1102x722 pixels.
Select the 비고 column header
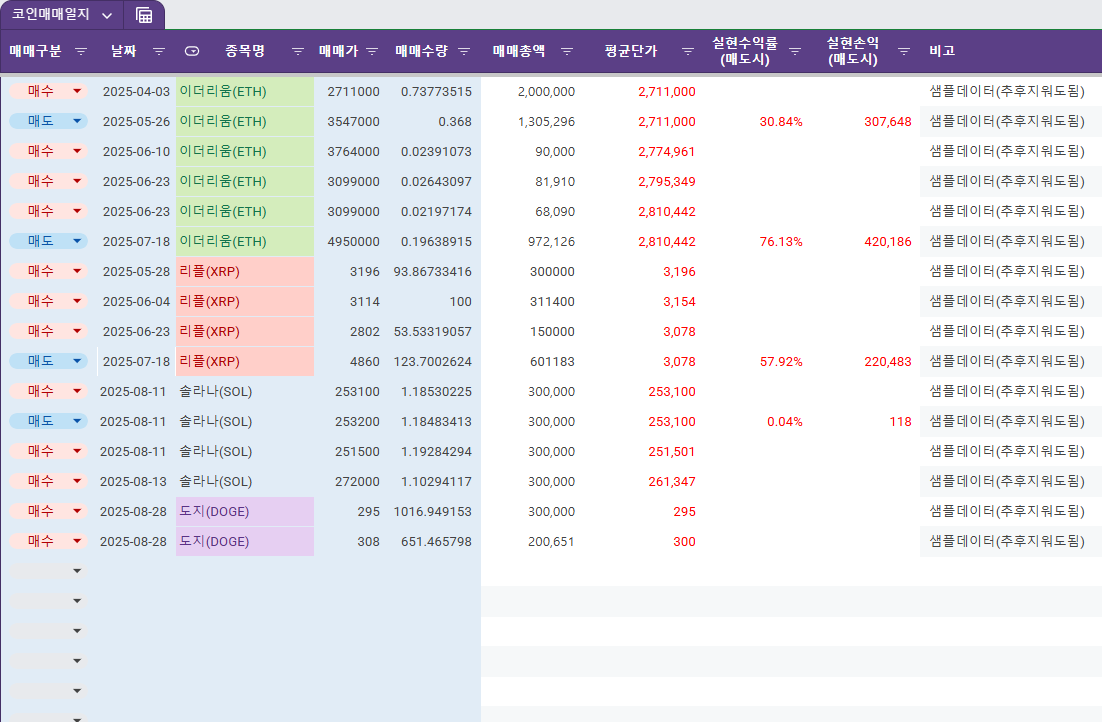coord(941,51)
